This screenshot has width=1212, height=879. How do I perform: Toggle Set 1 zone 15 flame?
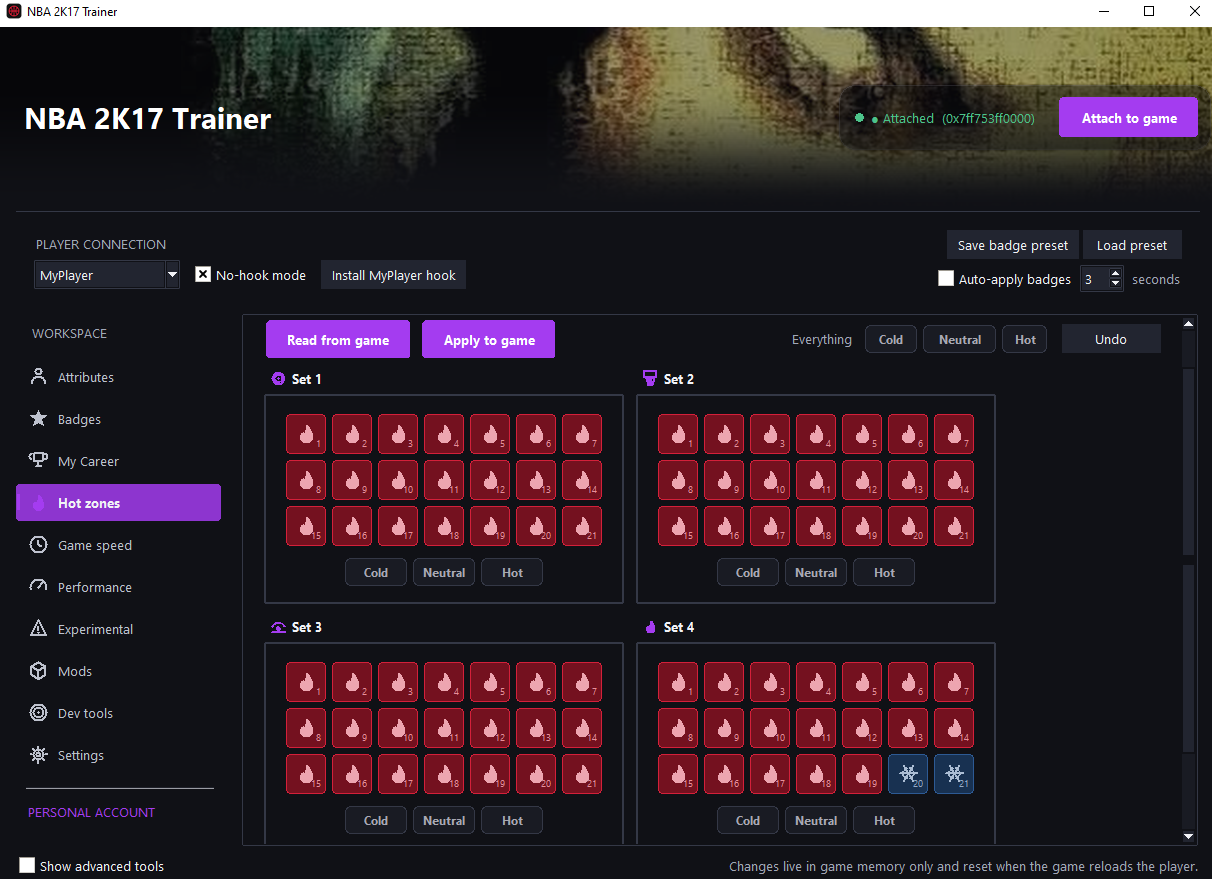[306, 526]
